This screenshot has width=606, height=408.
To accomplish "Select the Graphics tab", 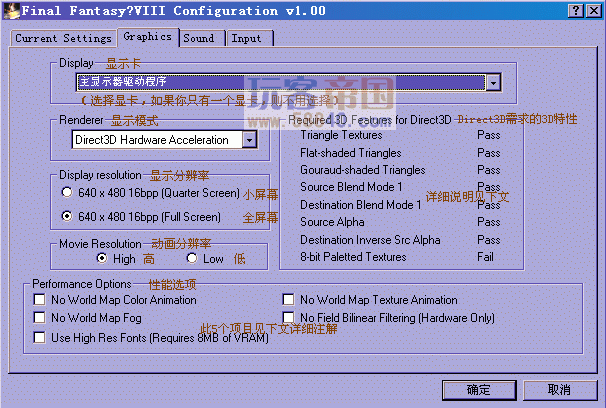I will point(148,37).
